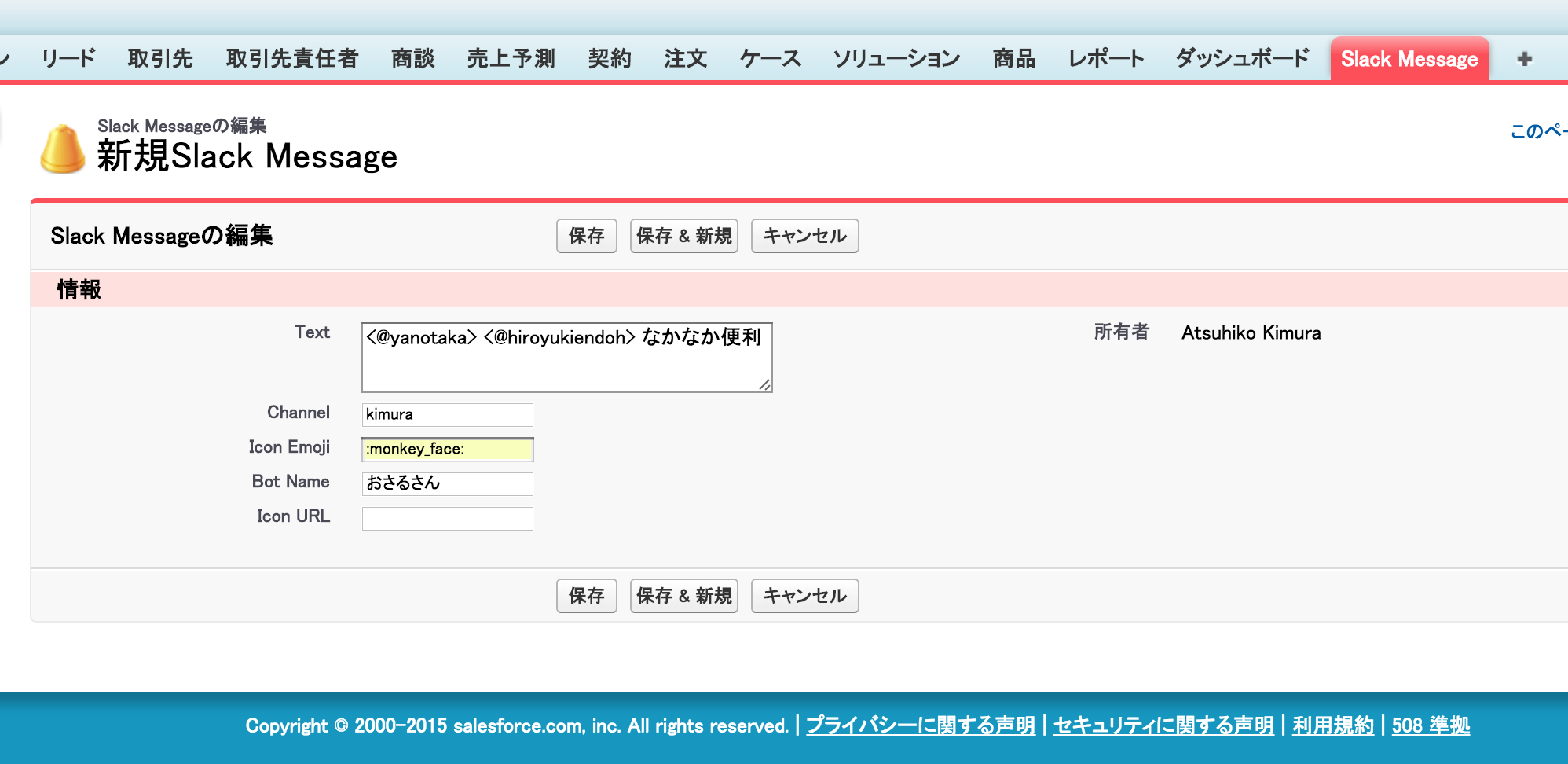Open セキュリティに関する声明 footer link

[1163, 725]
